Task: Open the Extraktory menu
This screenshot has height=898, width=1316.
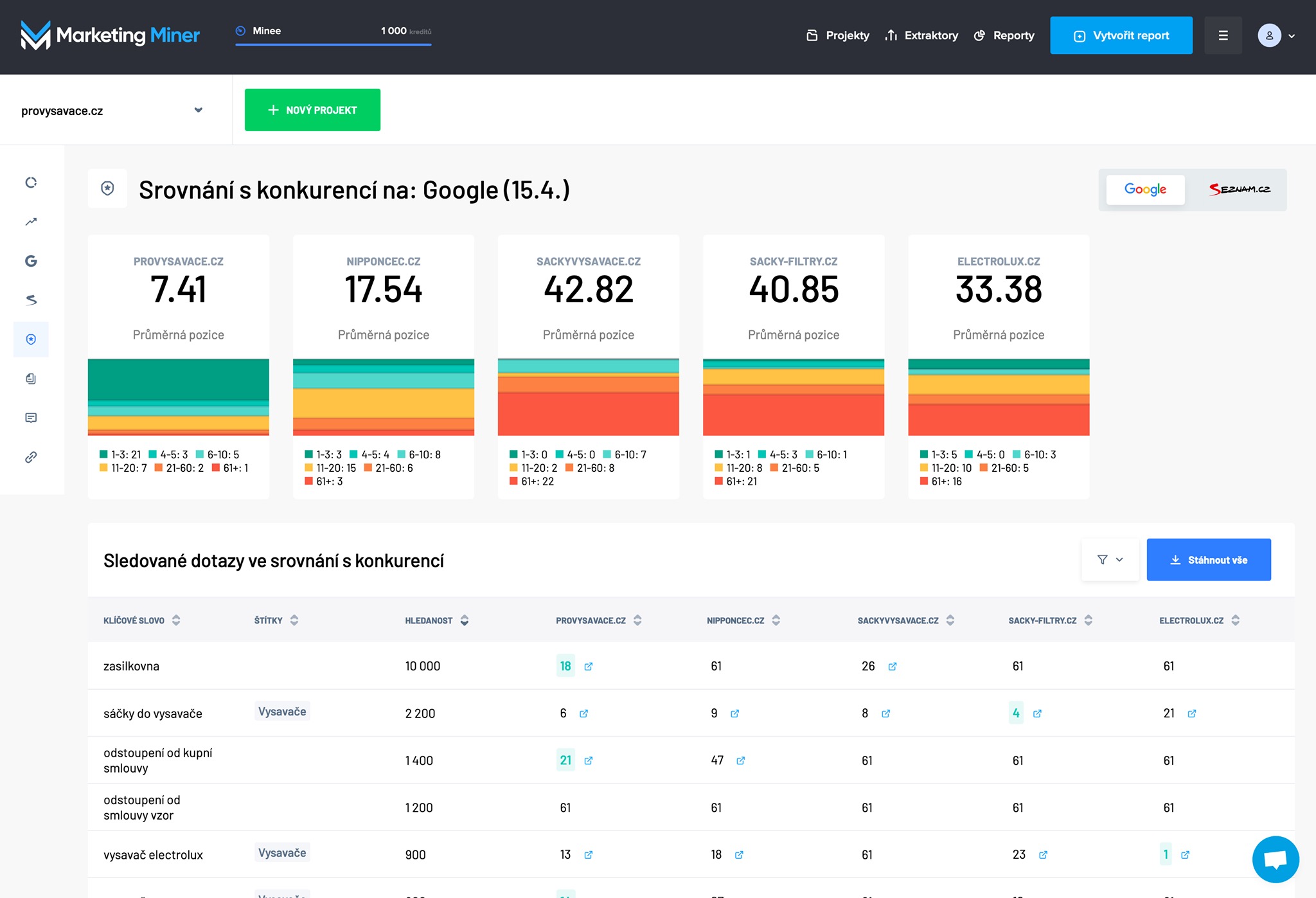Action: pyautogui.click(x=921, y=35)
